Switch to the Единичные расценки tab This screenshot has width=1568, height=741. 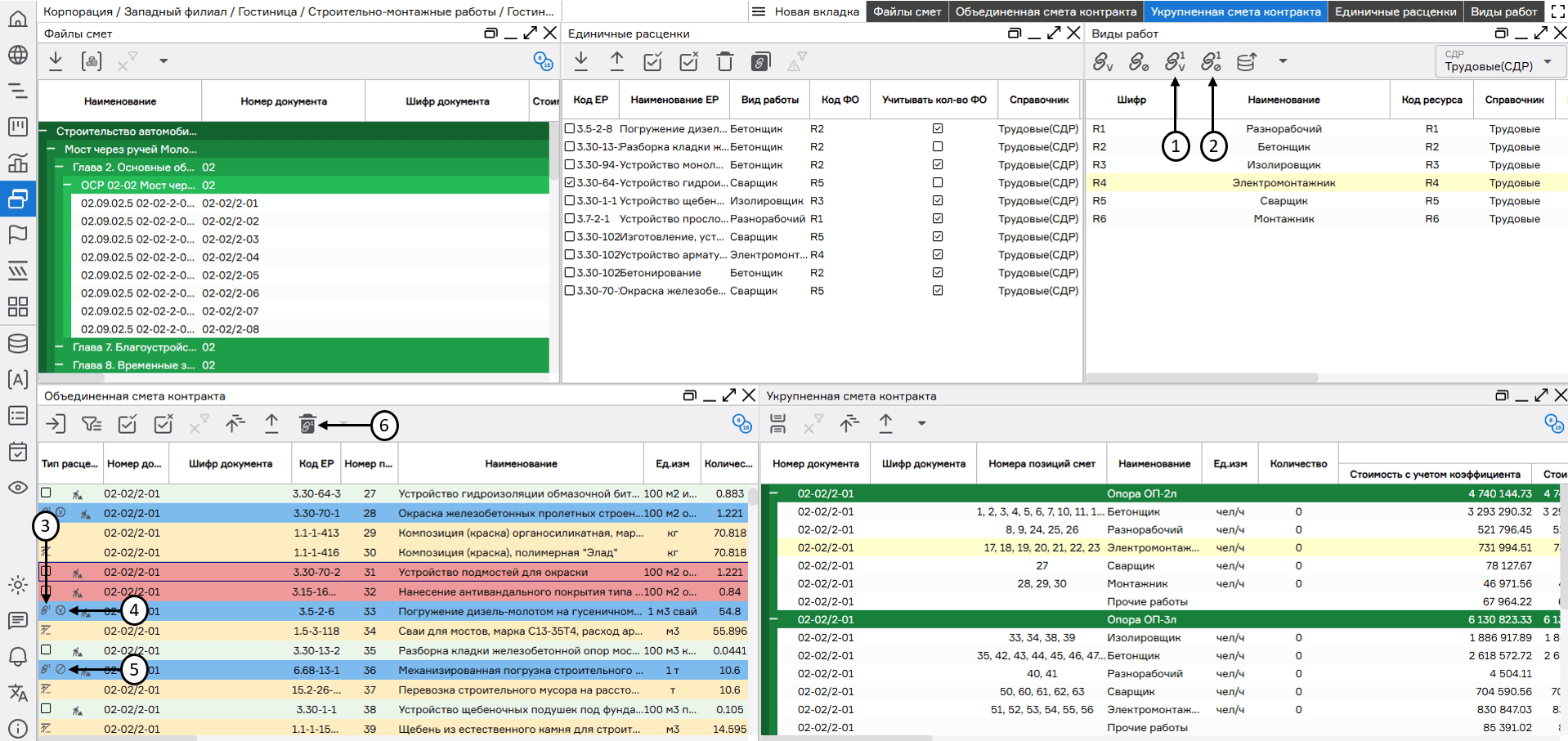(1395, 11)
